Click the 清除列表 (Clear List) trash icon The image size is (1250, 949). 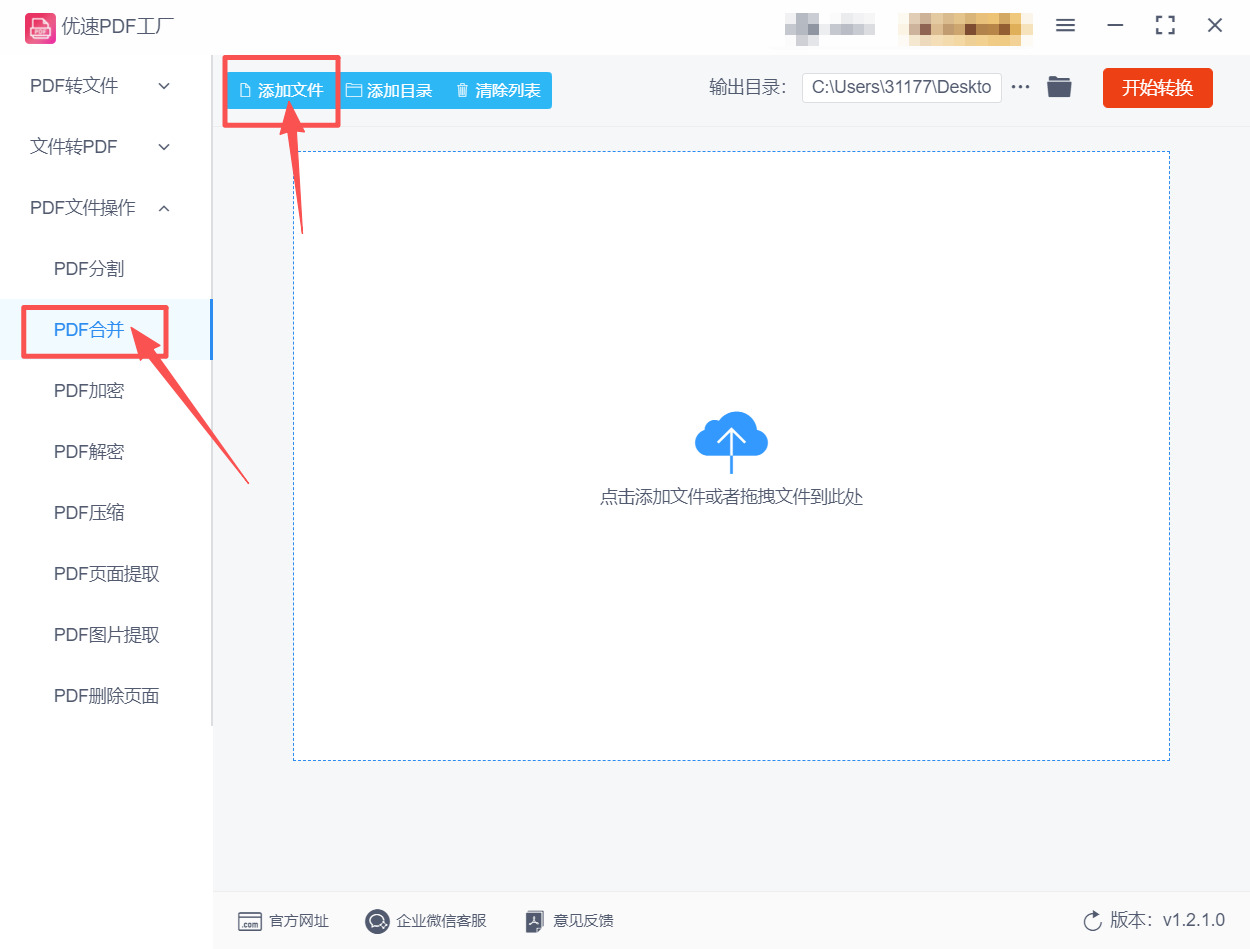click(x=461, y=90)
